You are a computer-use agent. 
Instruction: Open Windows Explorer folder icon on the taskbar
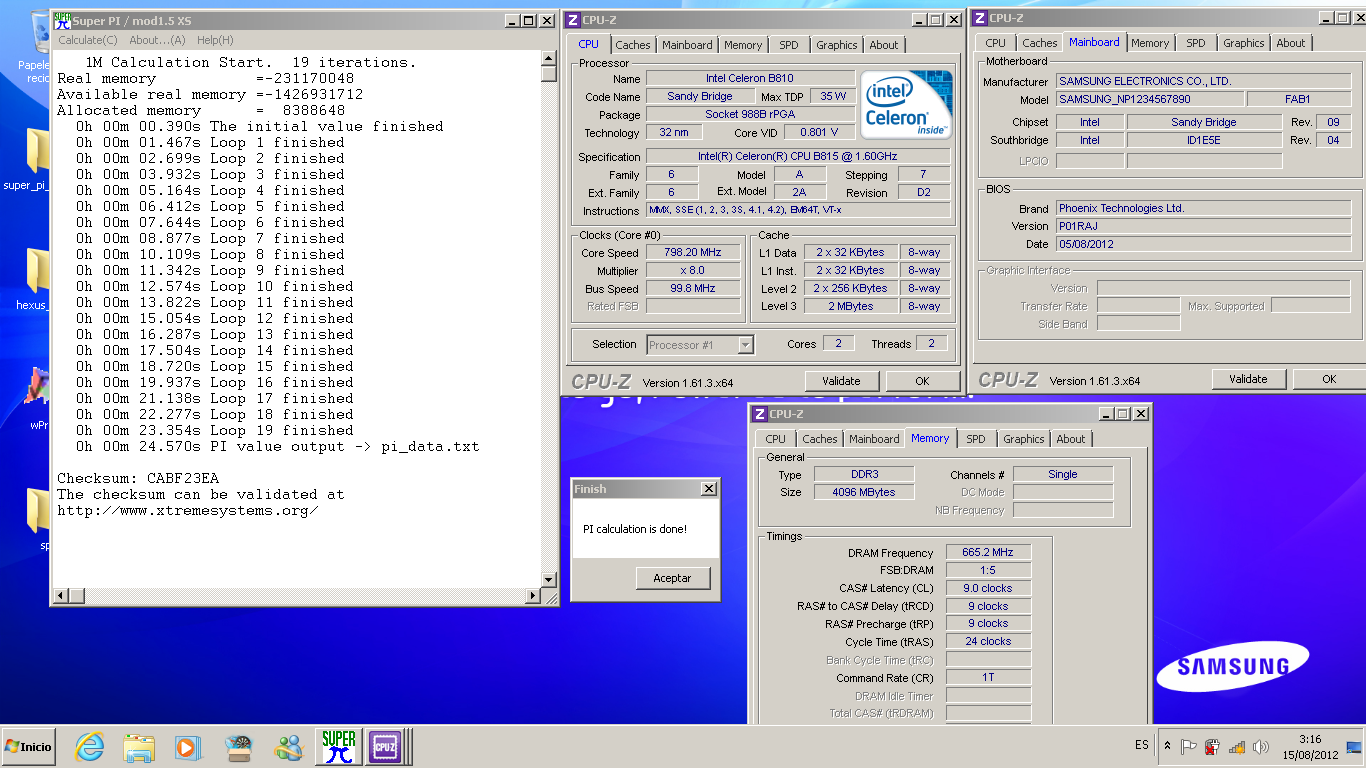coord(139,747)
